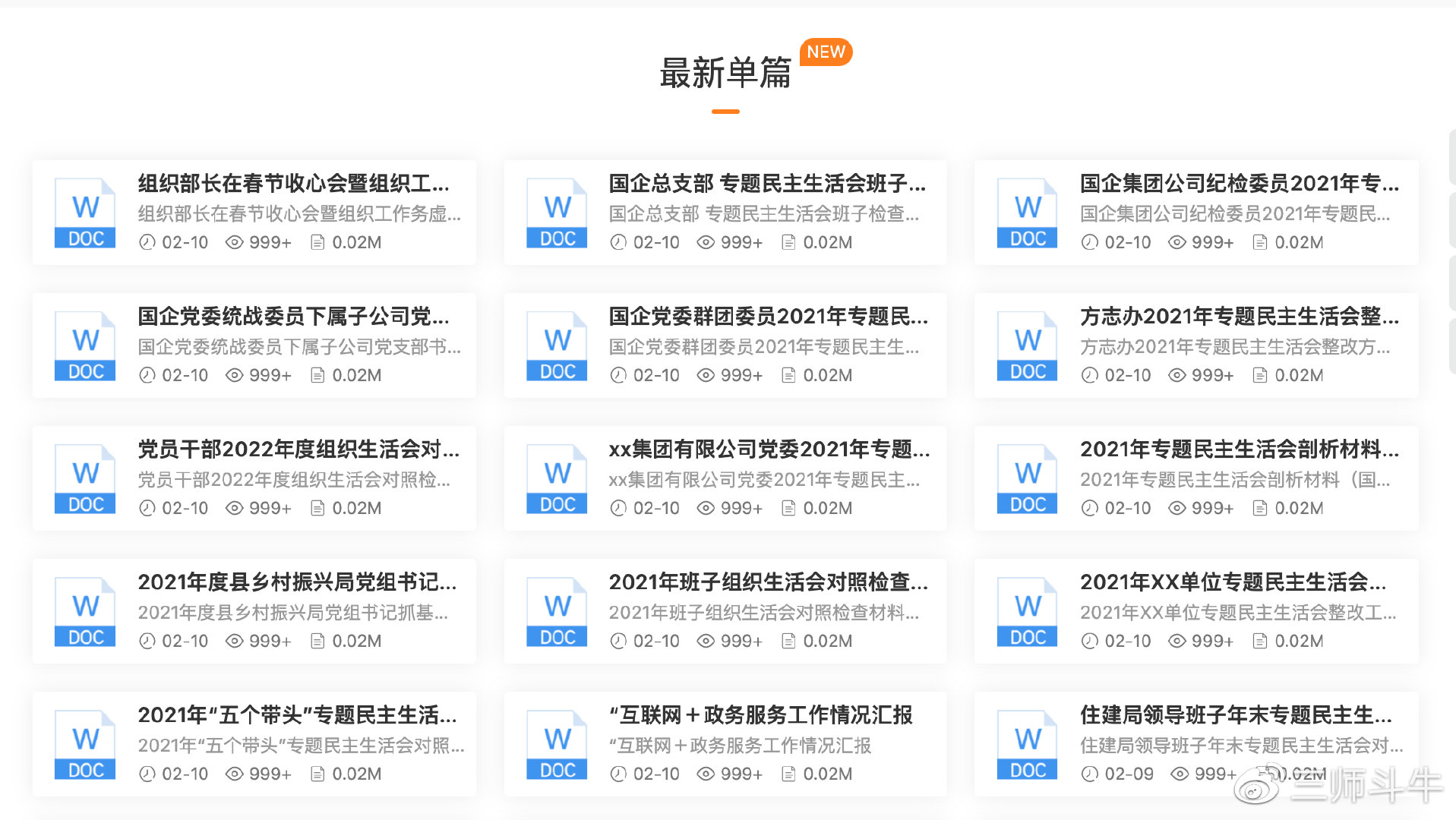The width and height of the screenshot is (1456, 820).
Task: Click DOC icon next to 国企集团公司纪检委员2021年
Action: (1028, 213)
